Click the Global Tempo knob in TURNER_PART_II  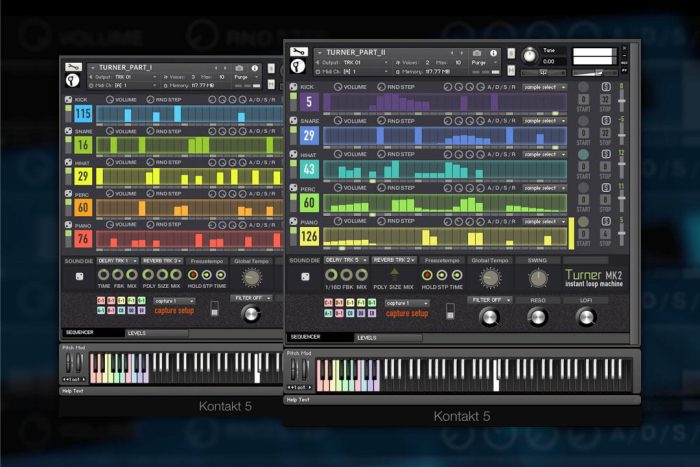point(490,278)
